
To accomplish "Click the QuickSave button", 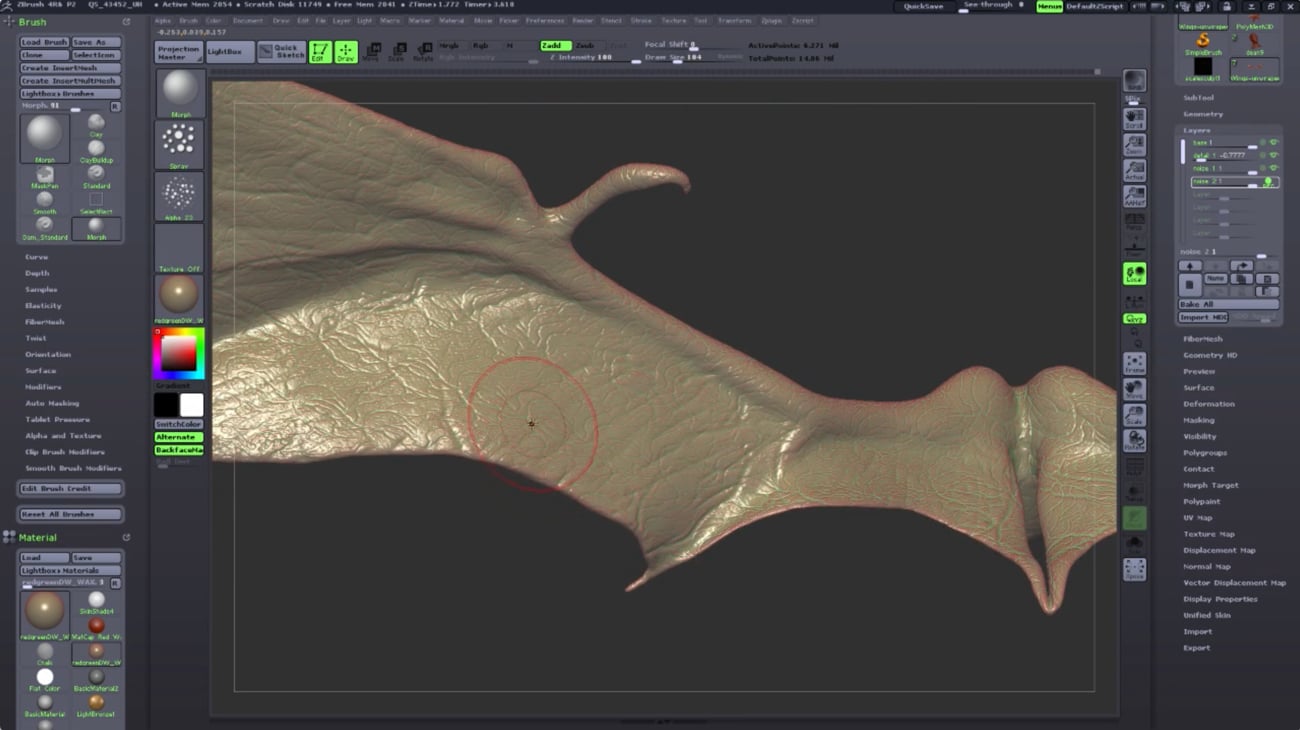I will (923, 6).
